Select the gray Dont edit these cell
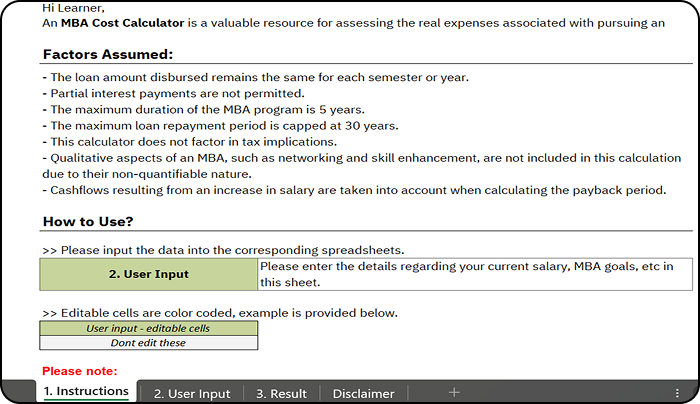700x404 pixels. click(149, 343)
